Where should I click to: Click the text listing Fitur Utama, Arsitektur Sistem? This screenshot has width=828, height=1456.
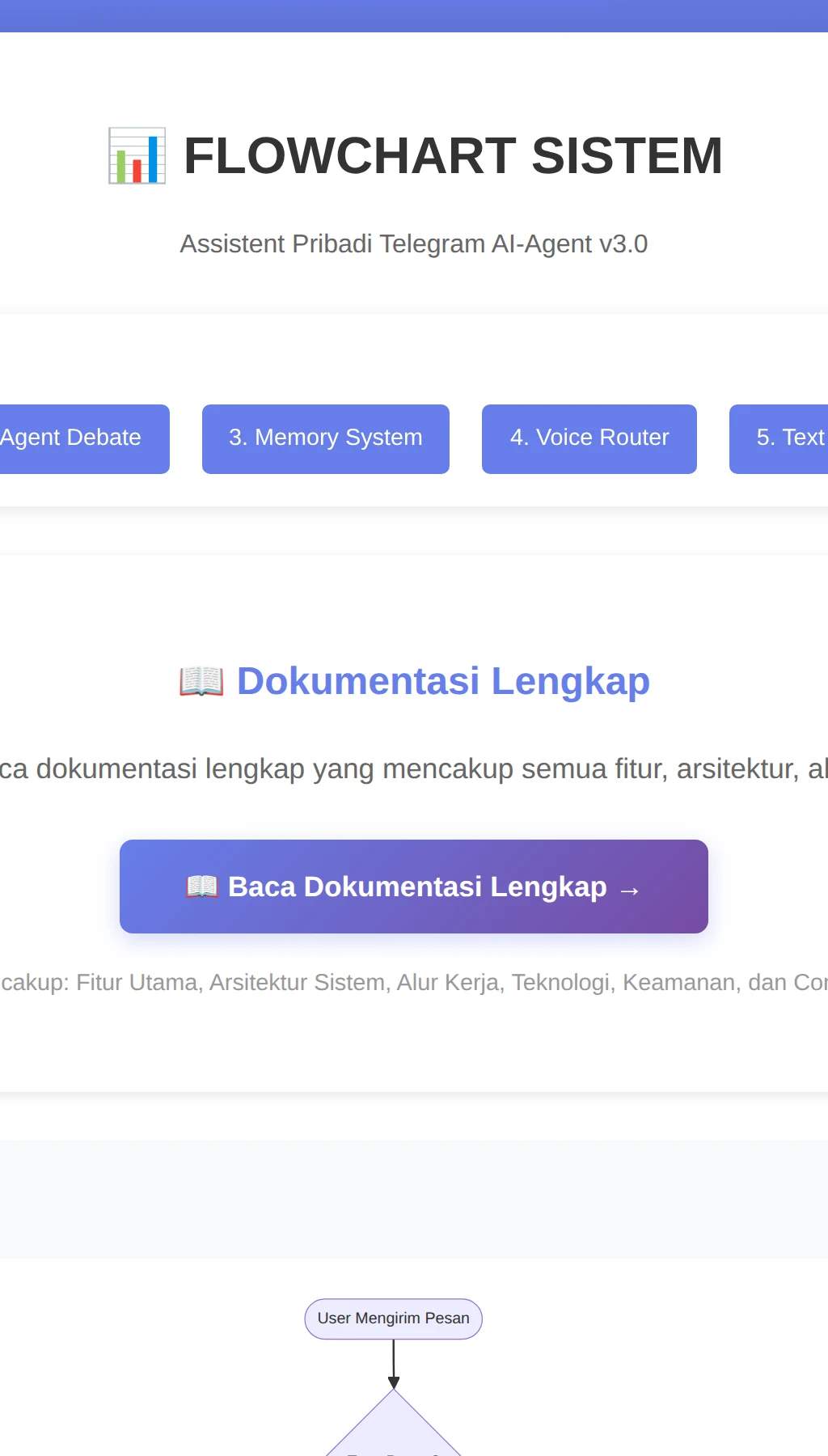[x=414, y=982]
